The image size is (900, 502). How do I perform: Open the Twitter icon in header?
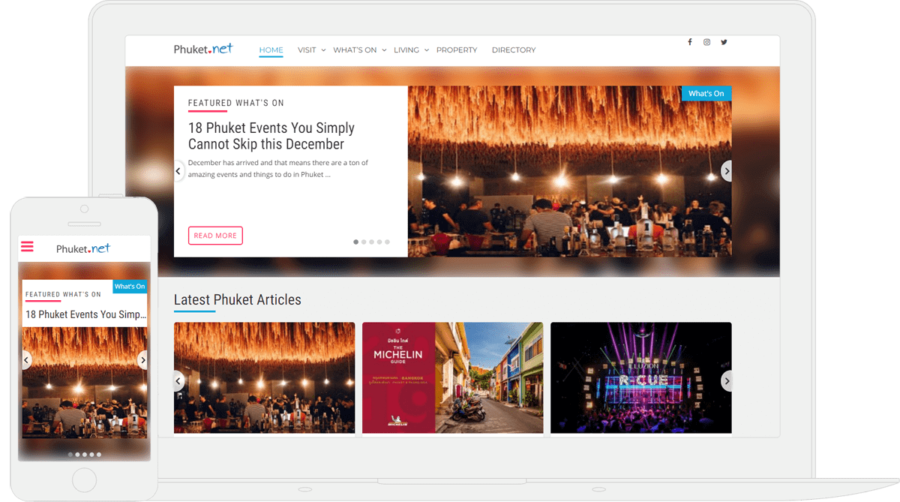click(724, 42)
